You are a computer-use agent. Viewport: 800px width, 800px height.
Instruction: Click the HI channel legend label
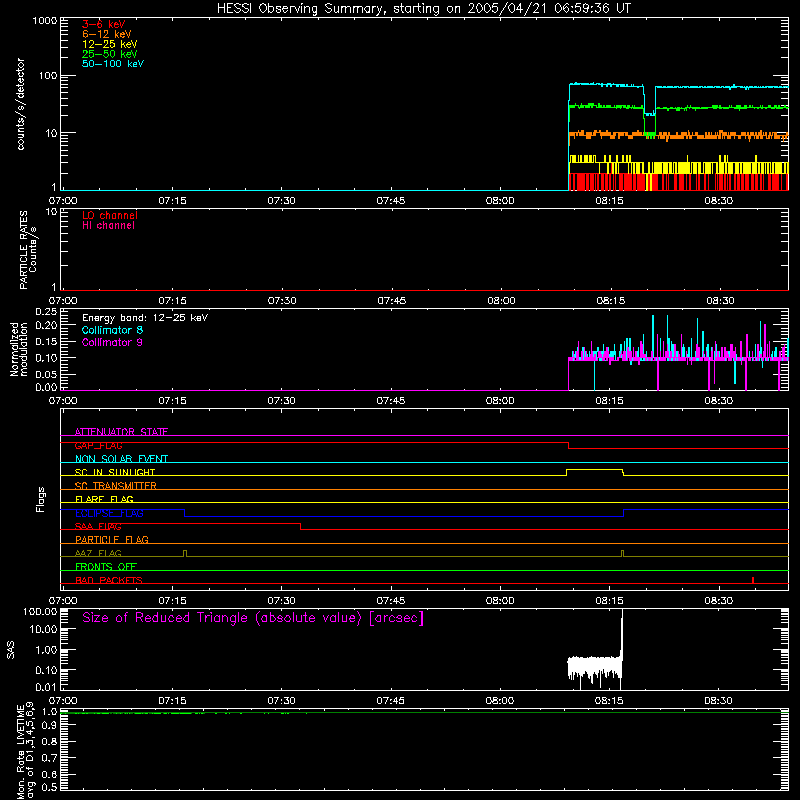point(108,226)
